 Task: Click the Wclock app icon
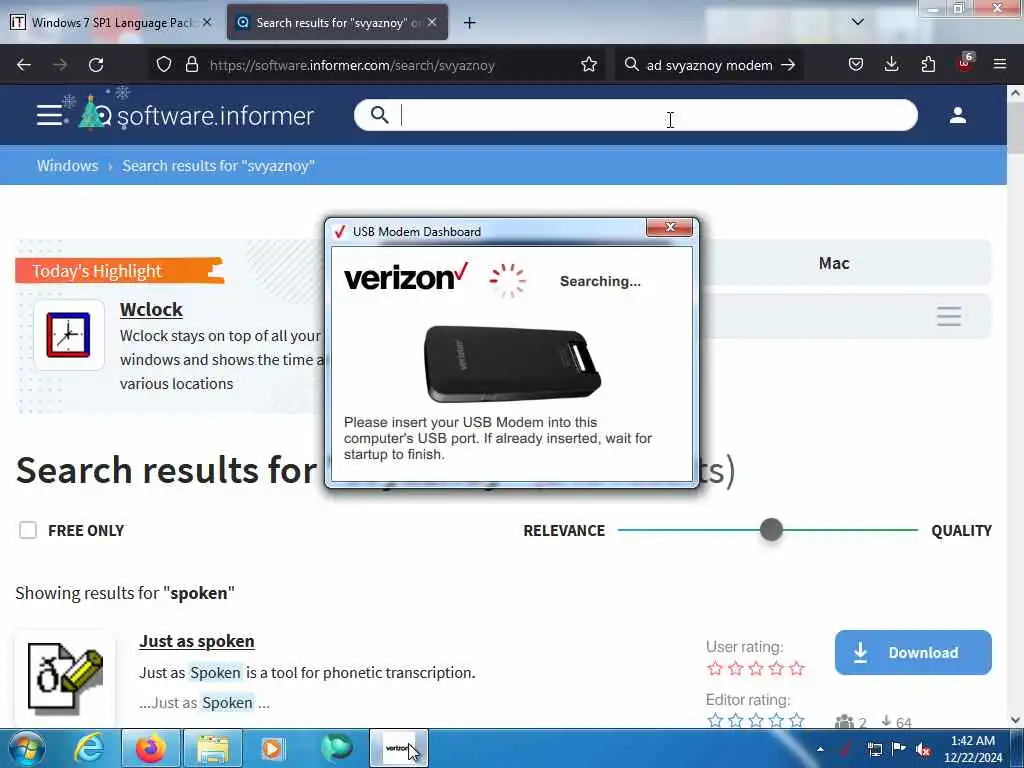pos(69,335)
